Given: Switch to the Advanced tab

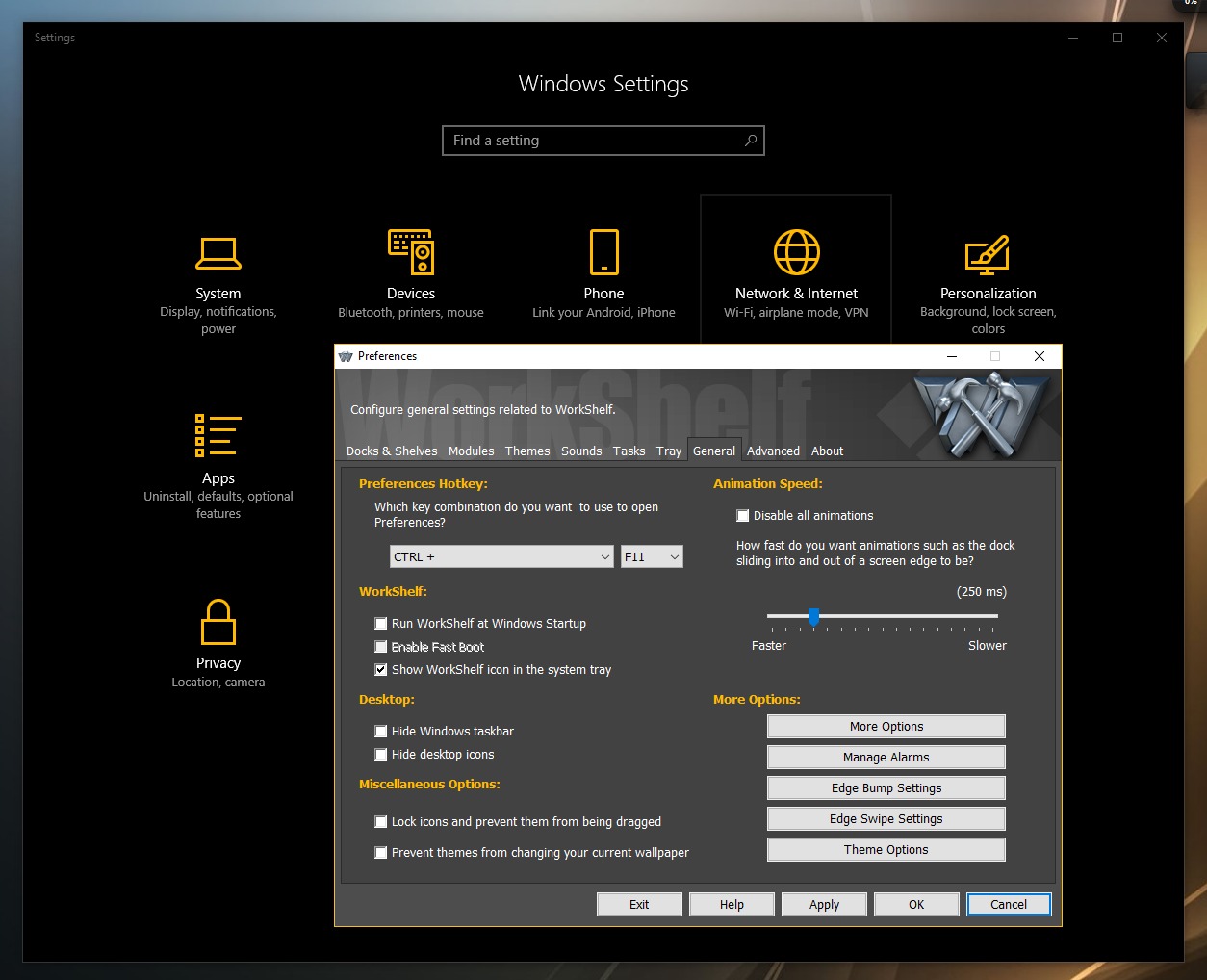Looking at the screenshot, I should click(x=773, y=451).
